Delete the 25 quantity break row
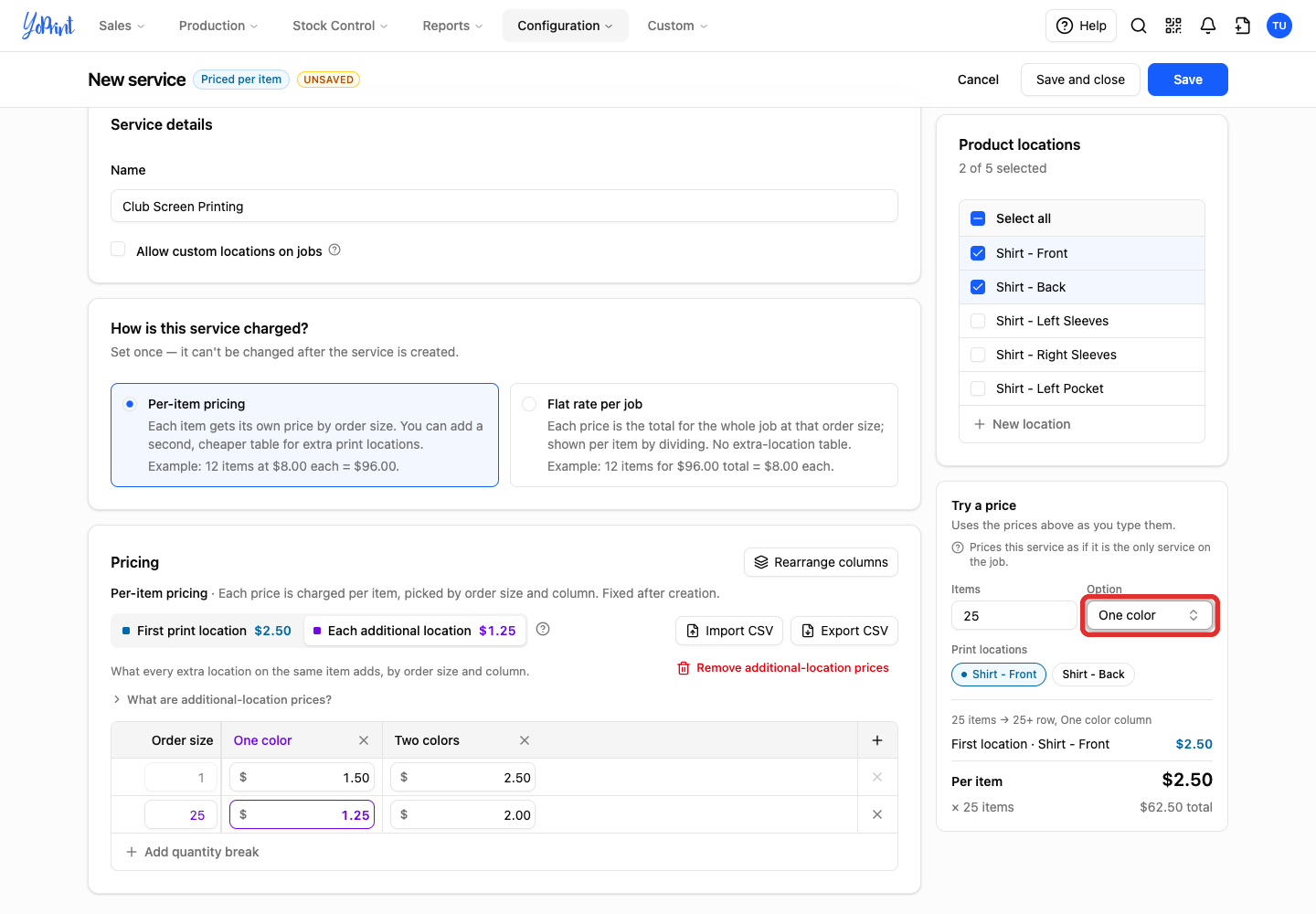Viewport: 1316px width, 914px height. 877,814
